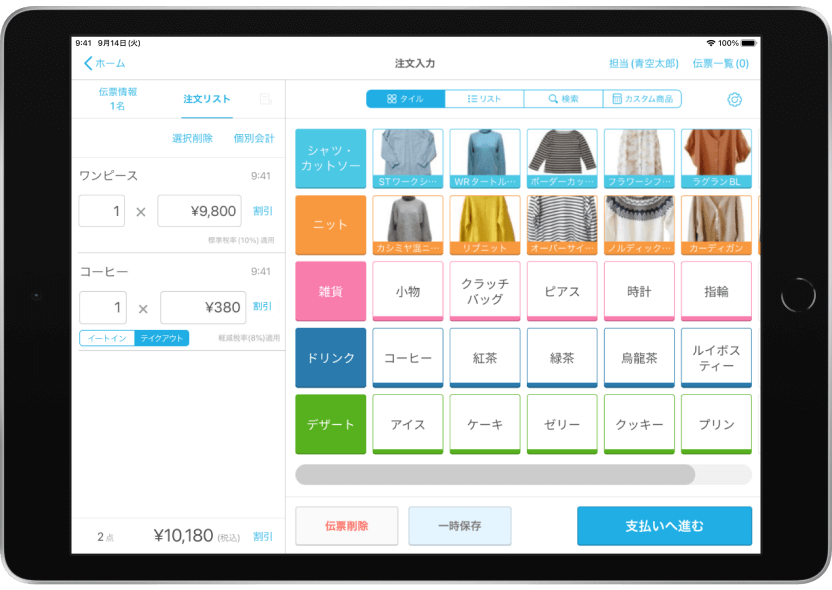The width and height of the screenshot is (832, 590).
Task: Add the ボーダーカット striped shirt item
Action: [x=562, y=158]
